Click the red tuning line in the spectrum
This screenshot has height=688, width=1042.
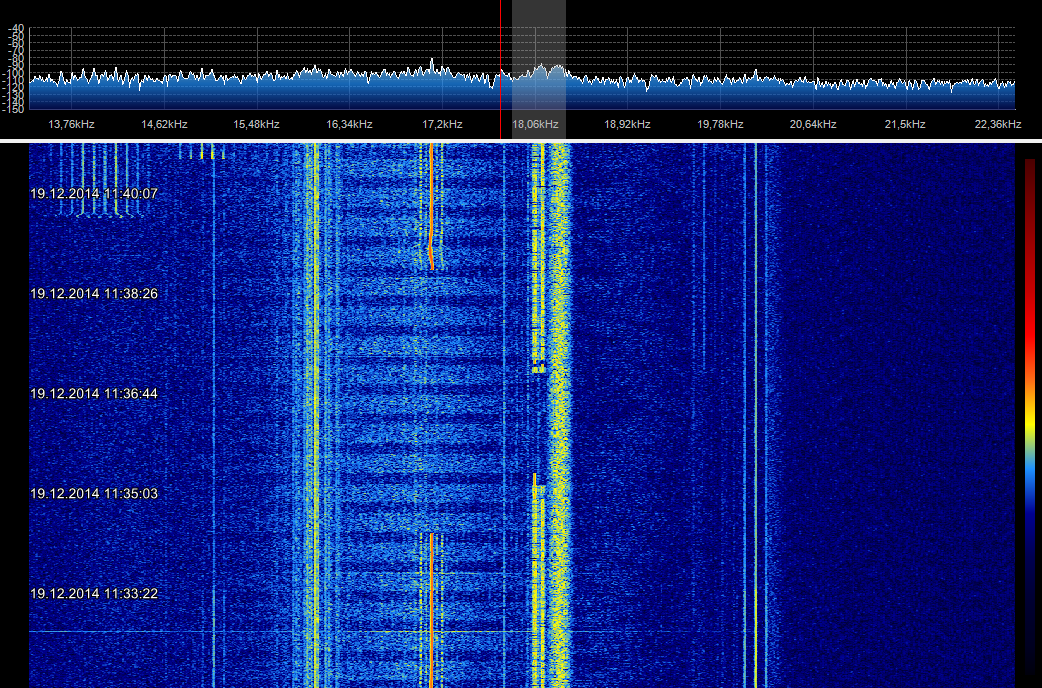pos(500,60)
